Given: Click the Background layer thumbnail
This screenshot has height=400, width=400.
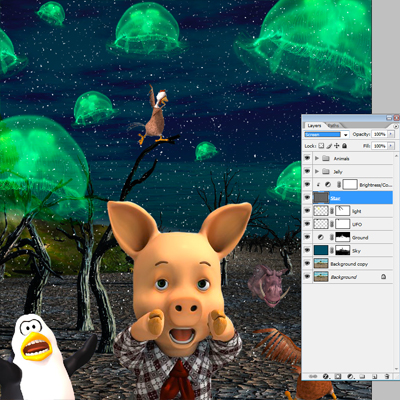Looking at the screenshot, I should tap(321, 277).
